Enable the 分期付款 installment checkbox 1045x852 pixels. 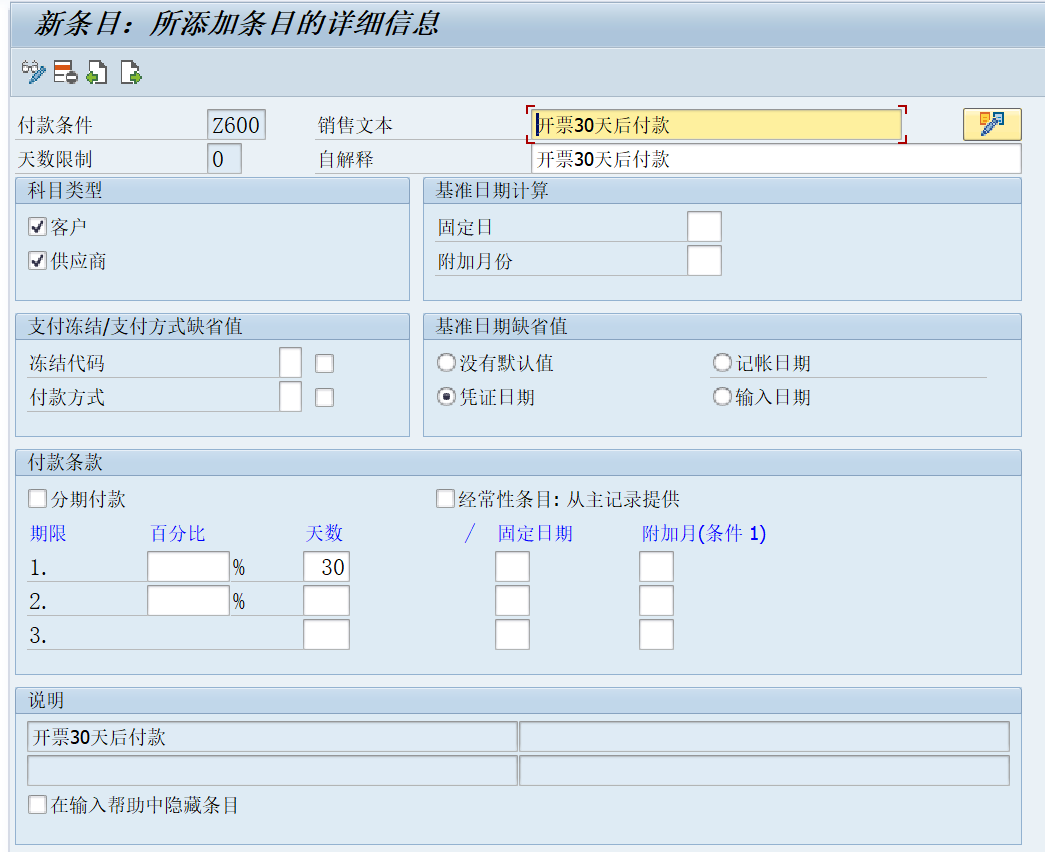37,498
